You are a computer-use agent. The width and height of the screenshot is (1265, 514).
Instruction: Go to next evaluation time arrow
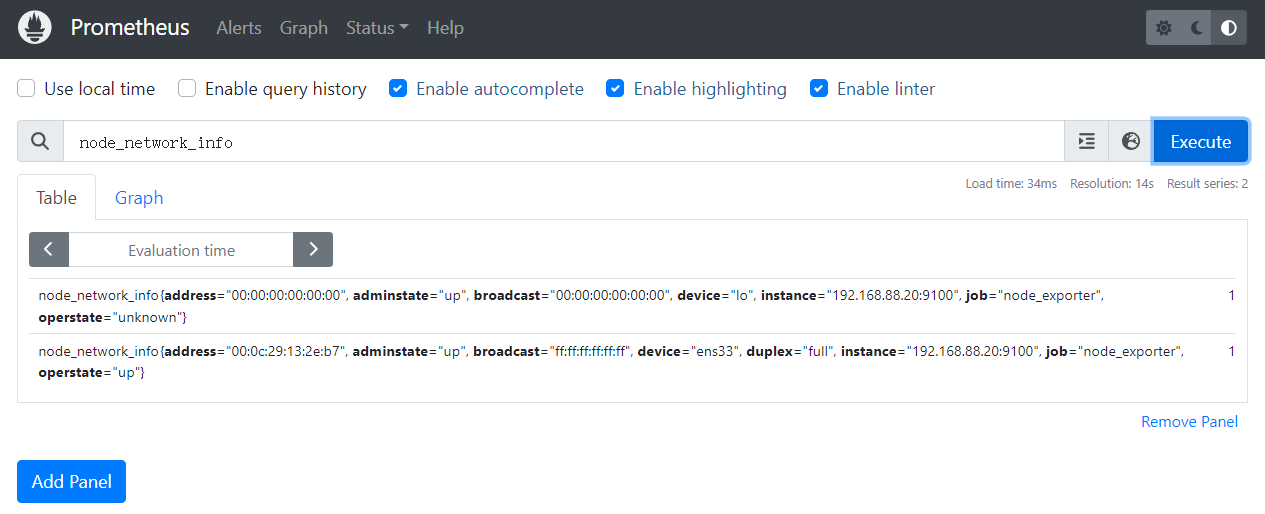(313, 250)
